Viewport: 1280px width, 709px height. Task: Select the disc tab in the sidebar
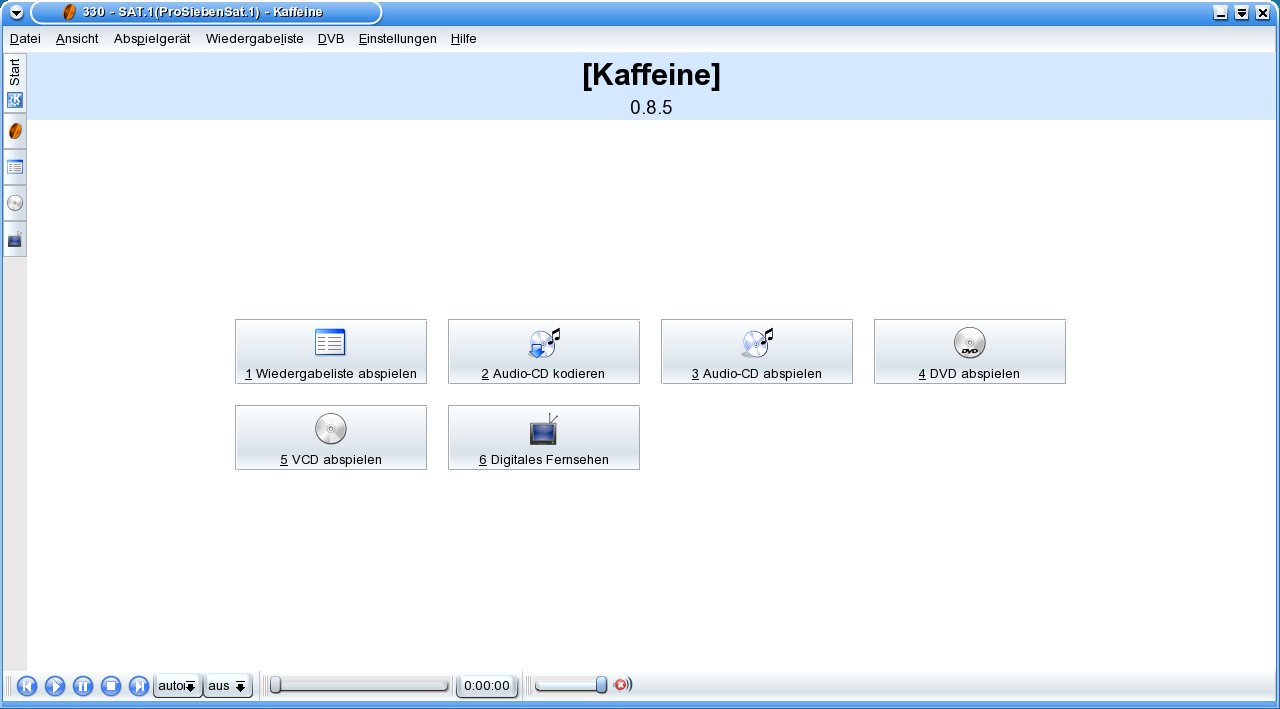(x=15, y=203)
